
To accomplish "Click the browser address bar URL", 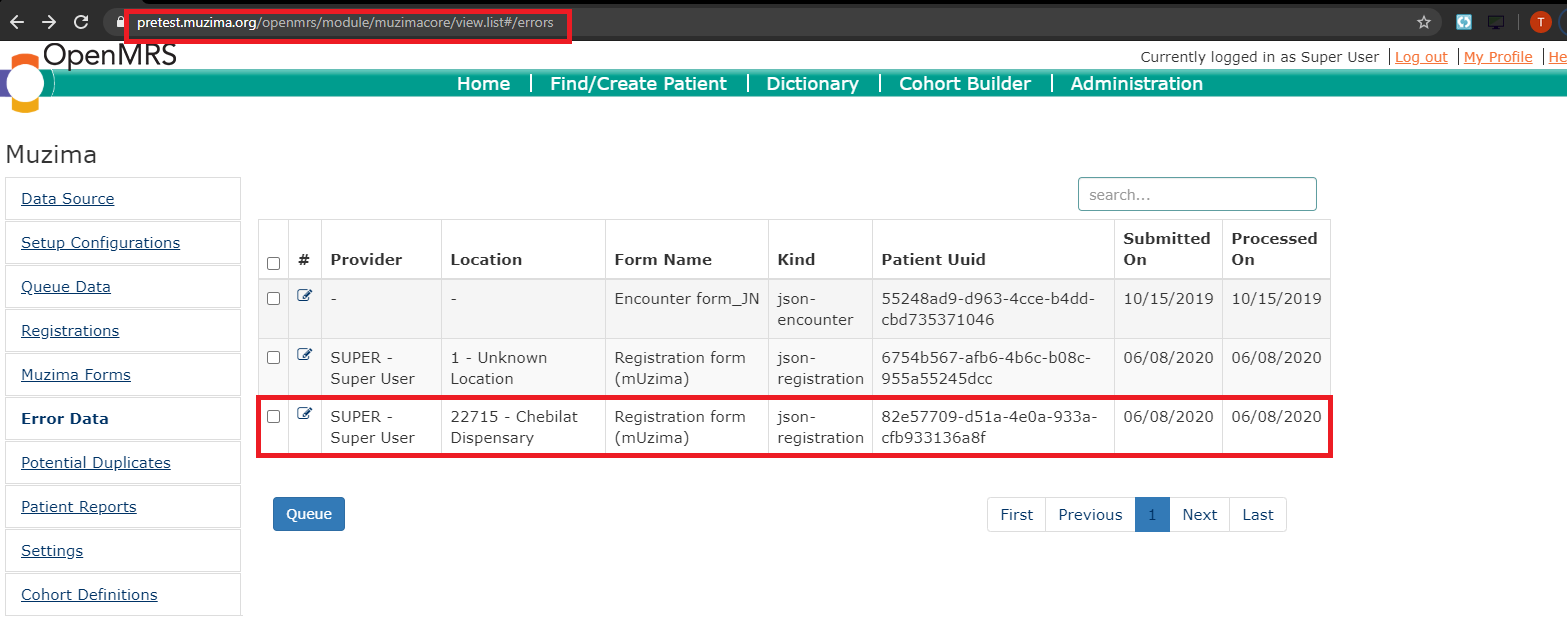I will pos(345,22).
